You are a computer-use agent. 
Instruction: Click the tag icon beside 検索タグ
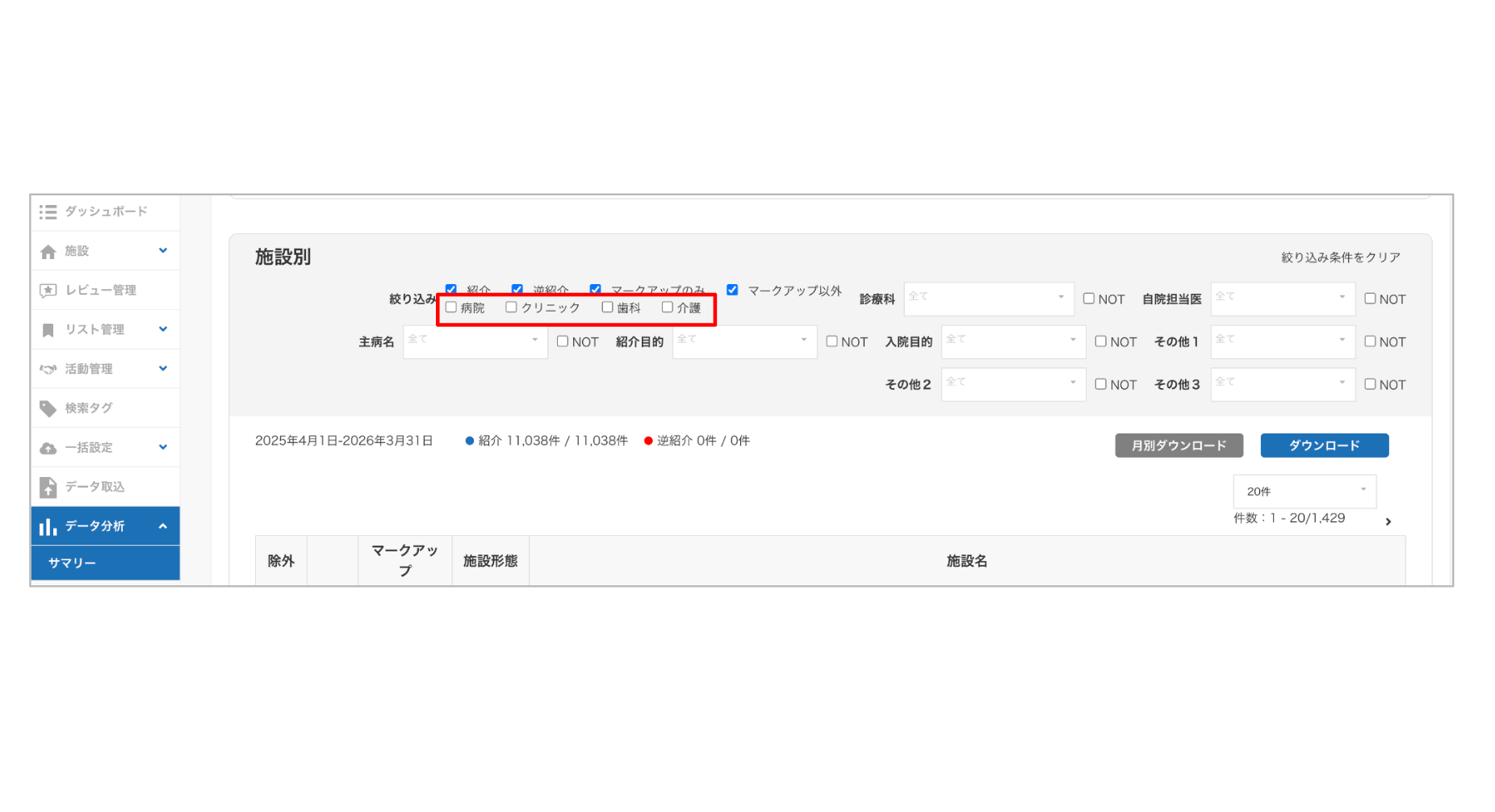pyautogui.click(x=48, y=408)
